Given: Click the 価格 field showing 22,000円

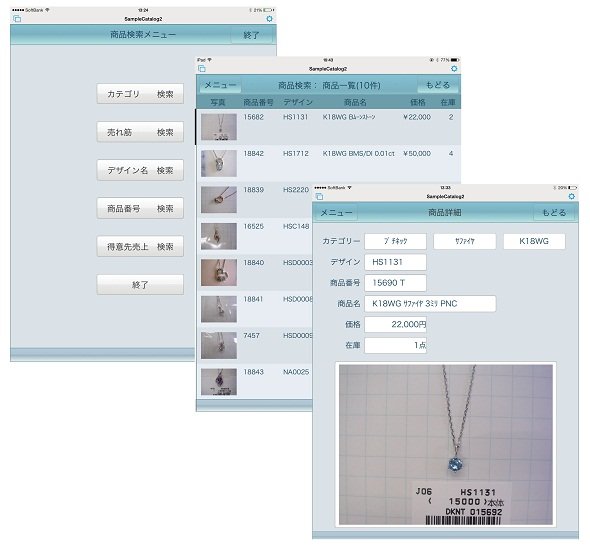Looking at the screenshot, I should (x=395, y=324).
